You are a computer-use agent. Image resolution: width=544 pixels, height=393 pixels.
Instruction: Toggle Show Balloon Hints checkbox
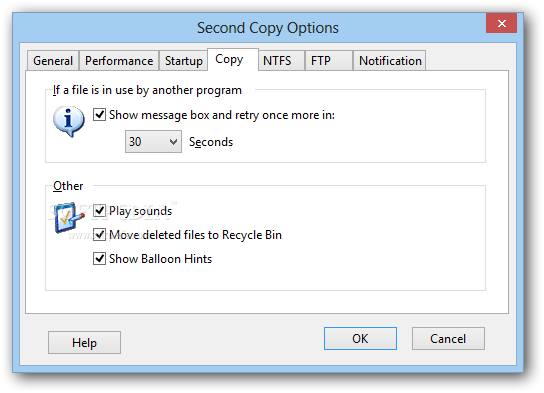100,258
